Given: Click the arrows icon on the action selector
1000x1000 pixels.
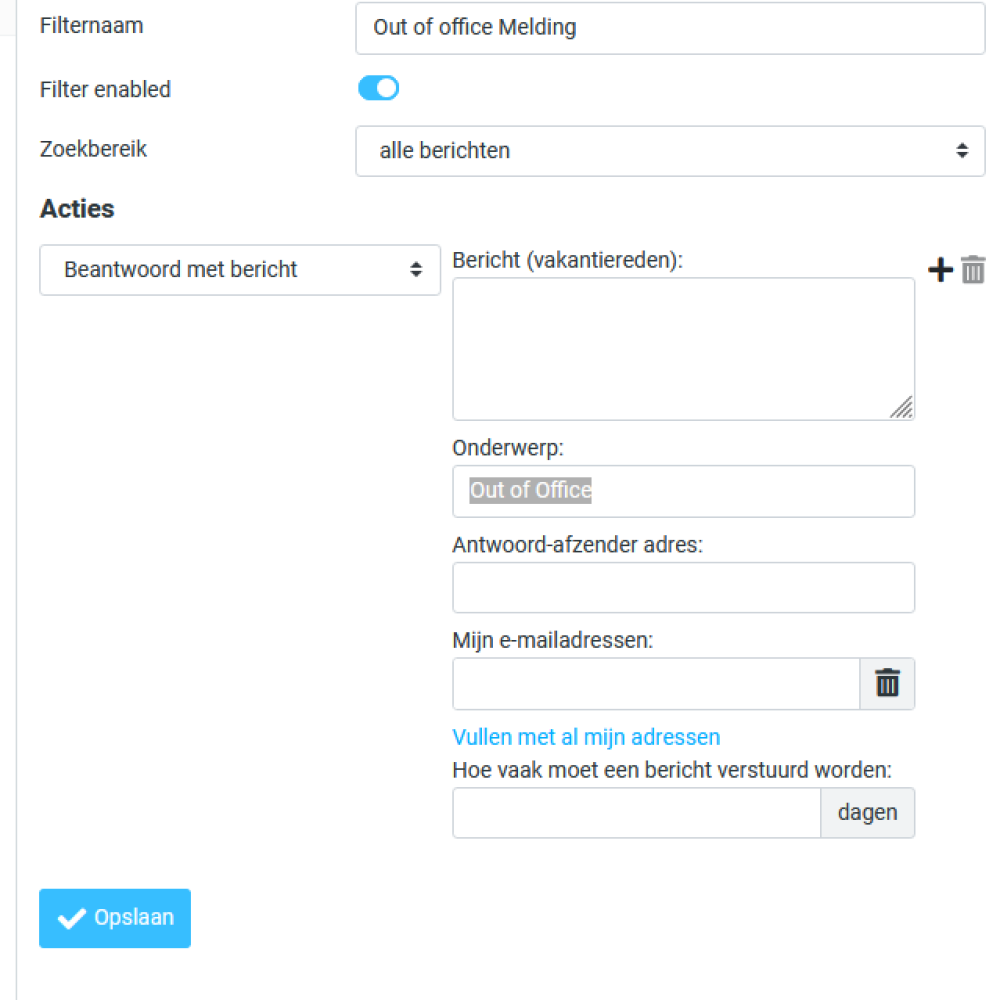Looking at the screenshot, I should click(x=416, y=269).
